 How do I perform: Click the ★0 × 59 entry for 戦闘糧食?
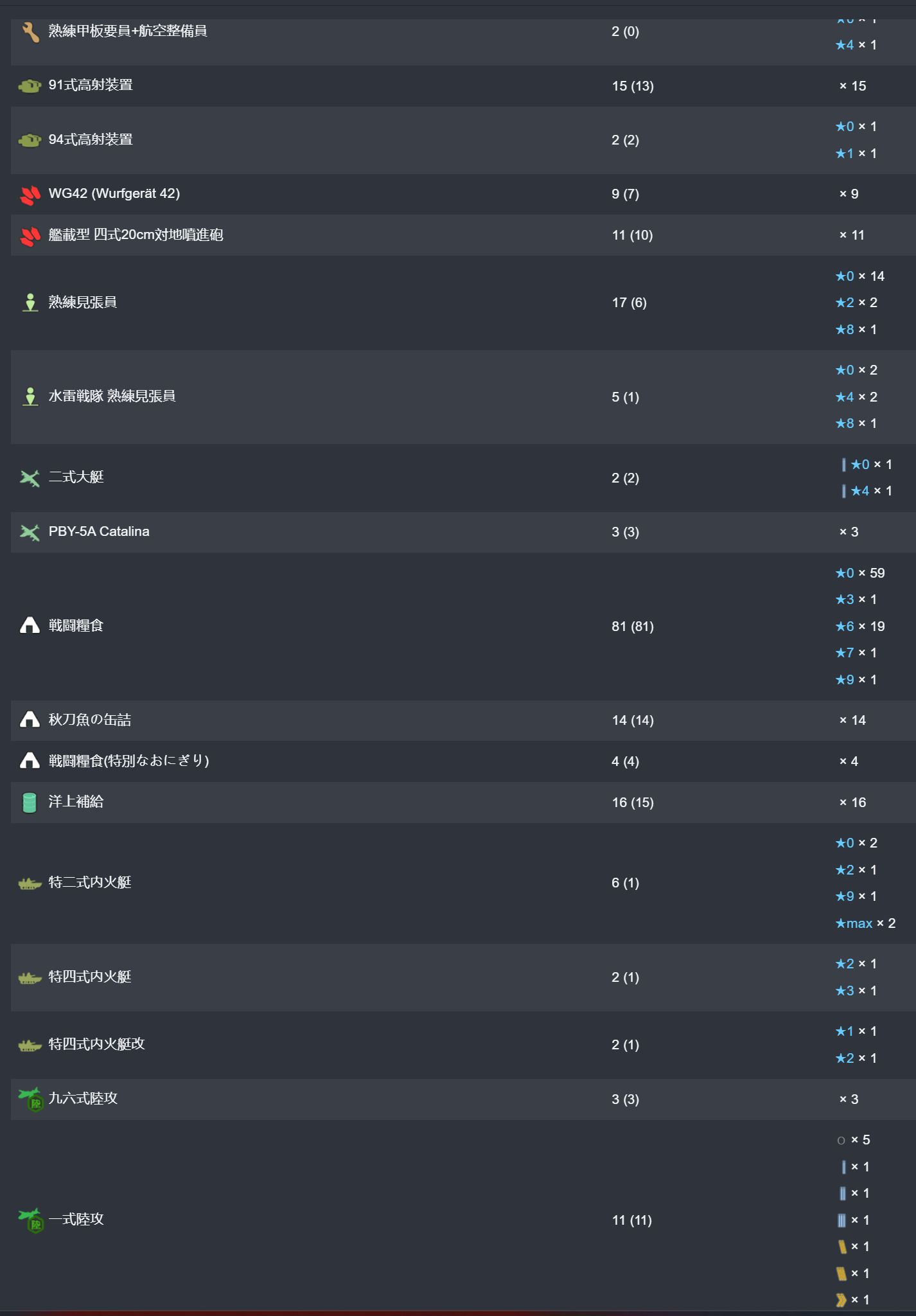pyautogui.click(x=860, y=573)
